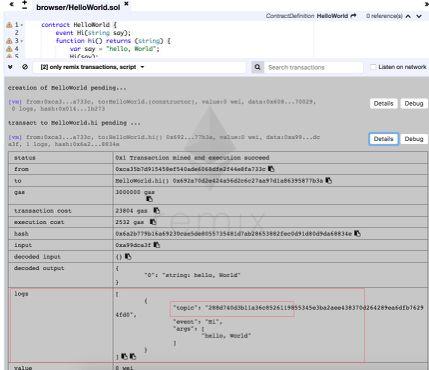
Task: Go to the previous reference with the up chevron
Action: [x=408, y=16]
